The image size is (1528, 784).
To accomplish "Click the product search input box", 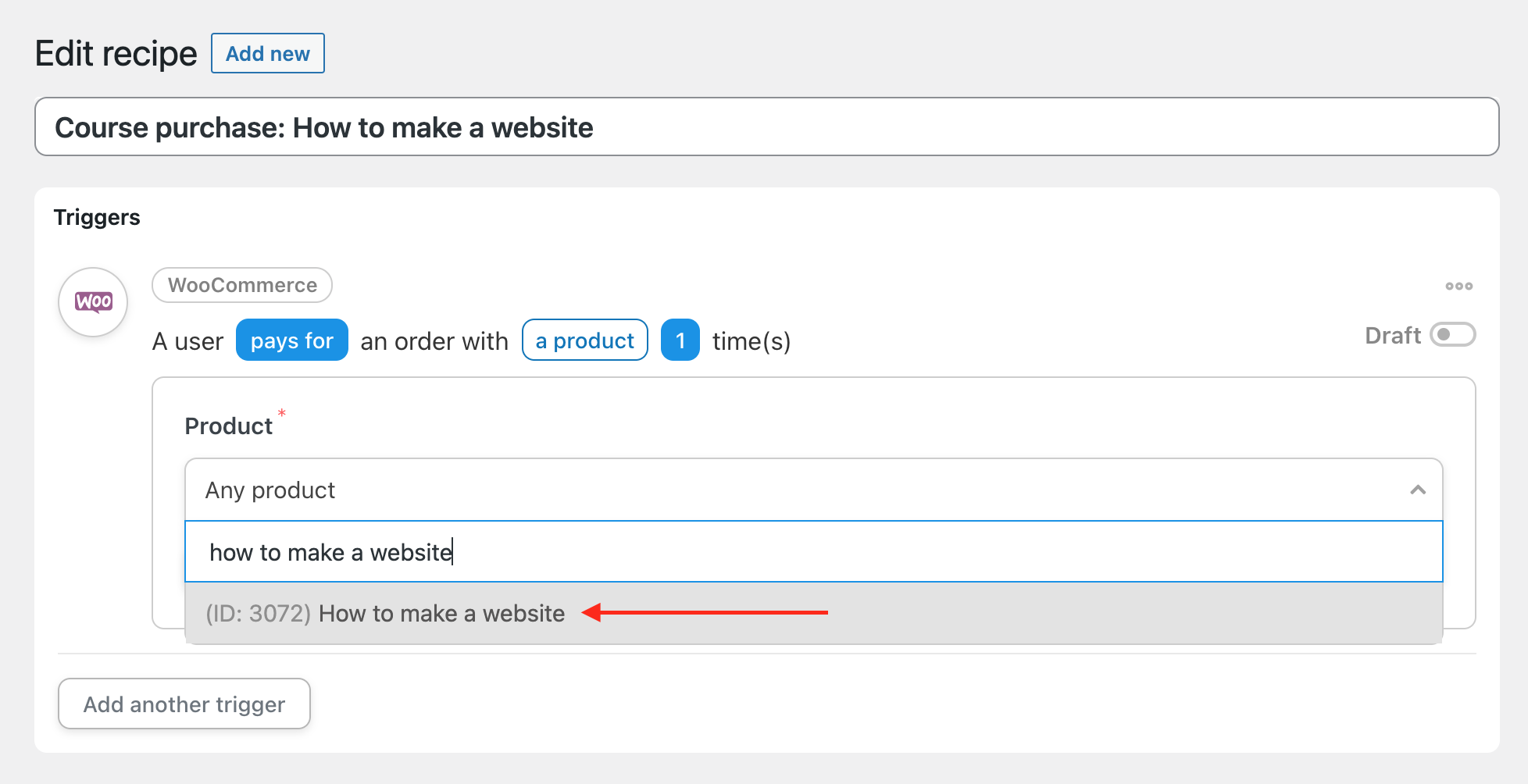I will 813,552.
